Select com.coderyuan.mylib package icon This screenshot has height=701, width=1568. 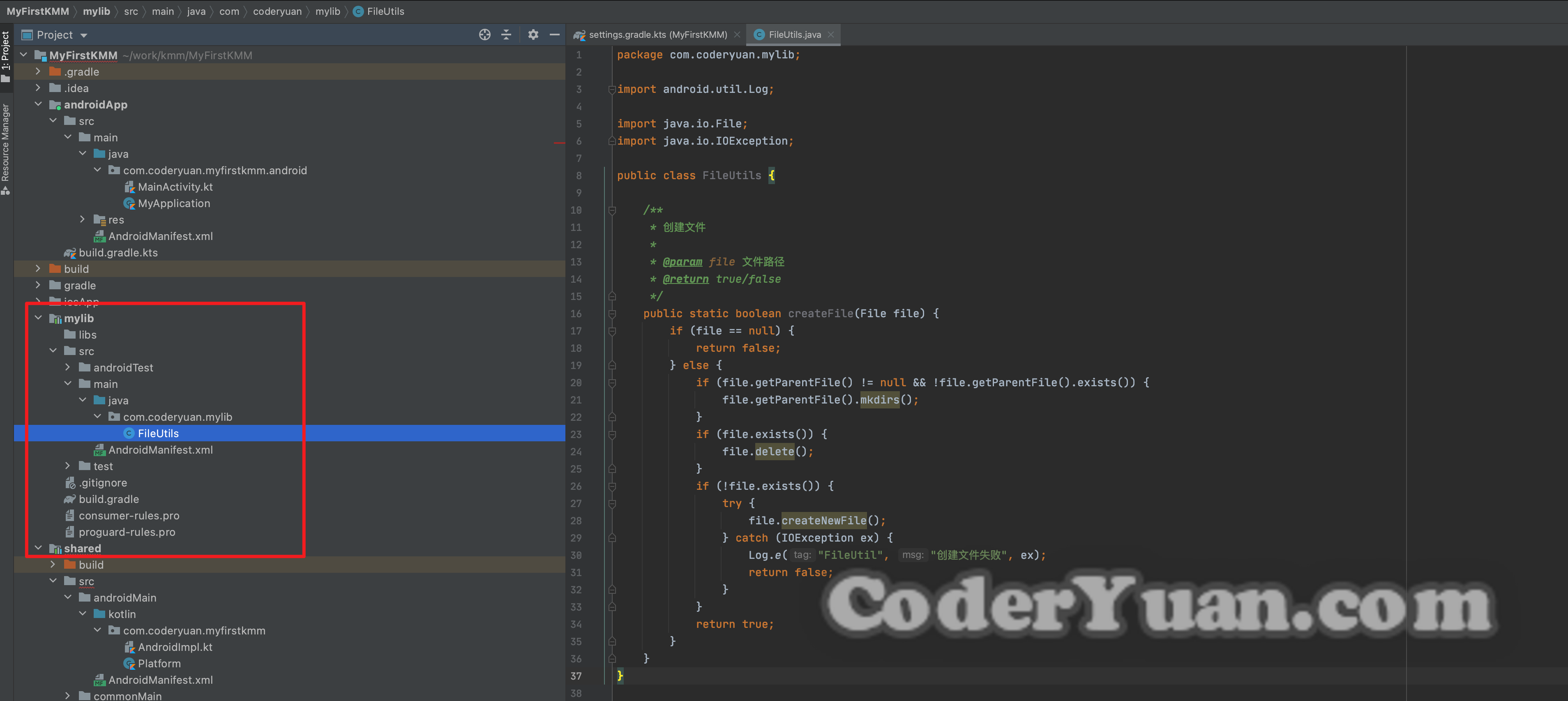(114, 417)
